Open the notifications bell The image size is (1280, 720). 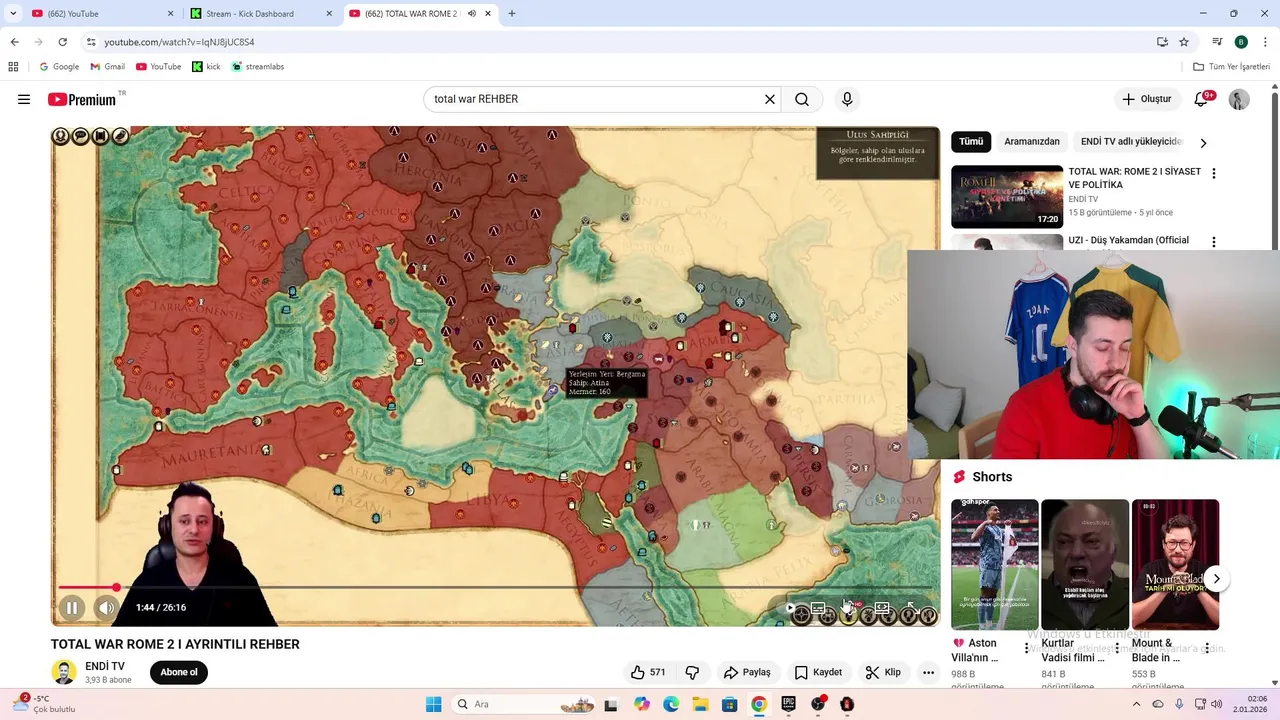[1202, 99]
